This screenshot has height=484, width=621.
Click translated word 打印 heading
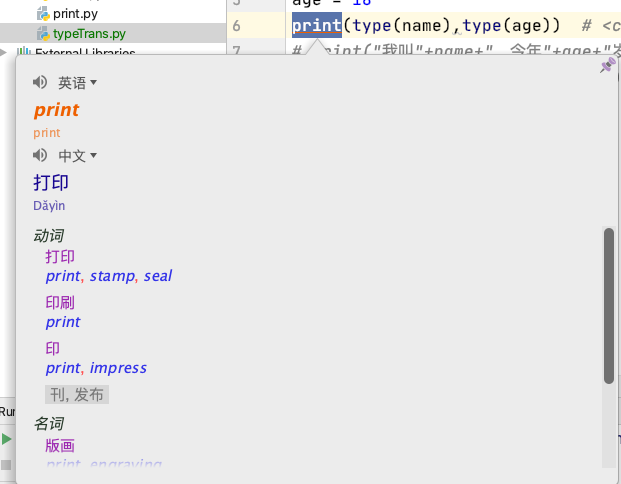51,183
